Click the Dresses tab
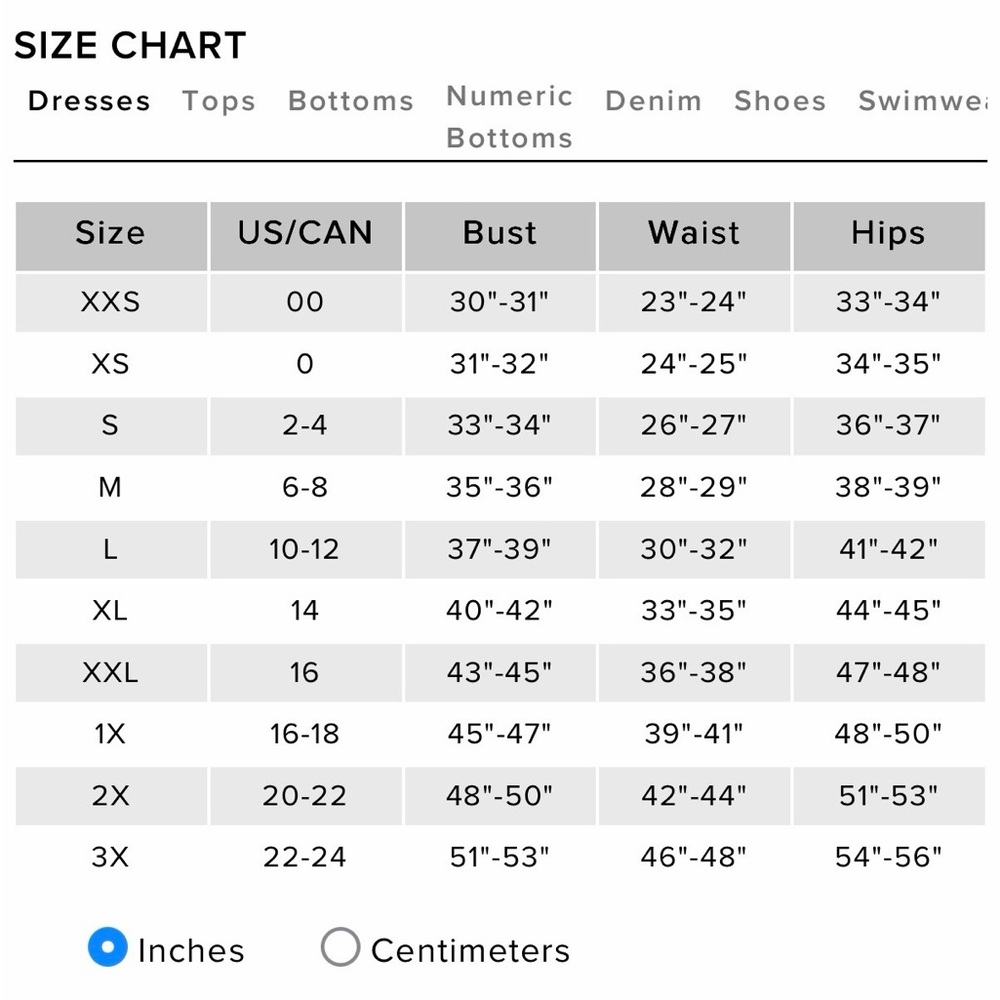The height and width of the screenshot is (1000, 1000). pos(89,101)
